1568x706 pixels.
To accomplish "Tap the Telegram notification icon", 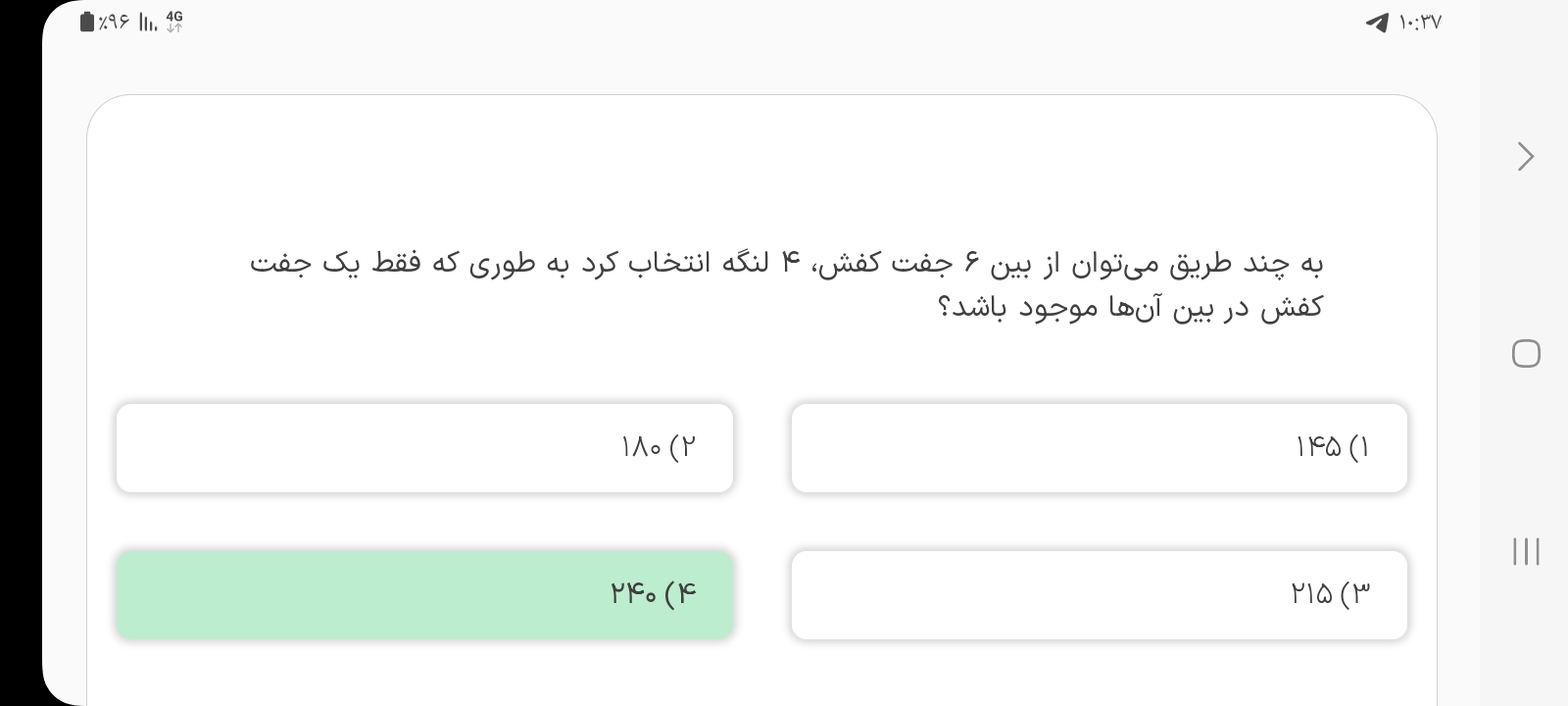I will click(1377, 23).
